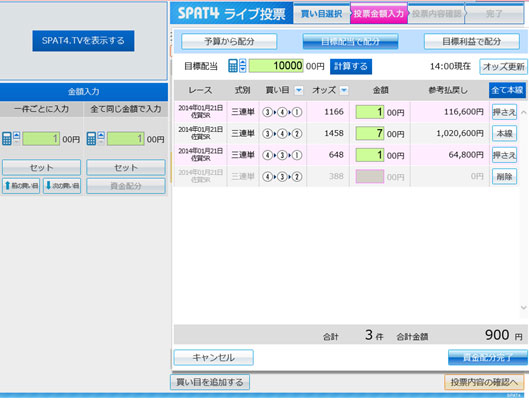The height and width of the screenshot is (400, 529).
Task: Open calculator icon under 全て同じ金額で入力
Action: tap(91, 138)
